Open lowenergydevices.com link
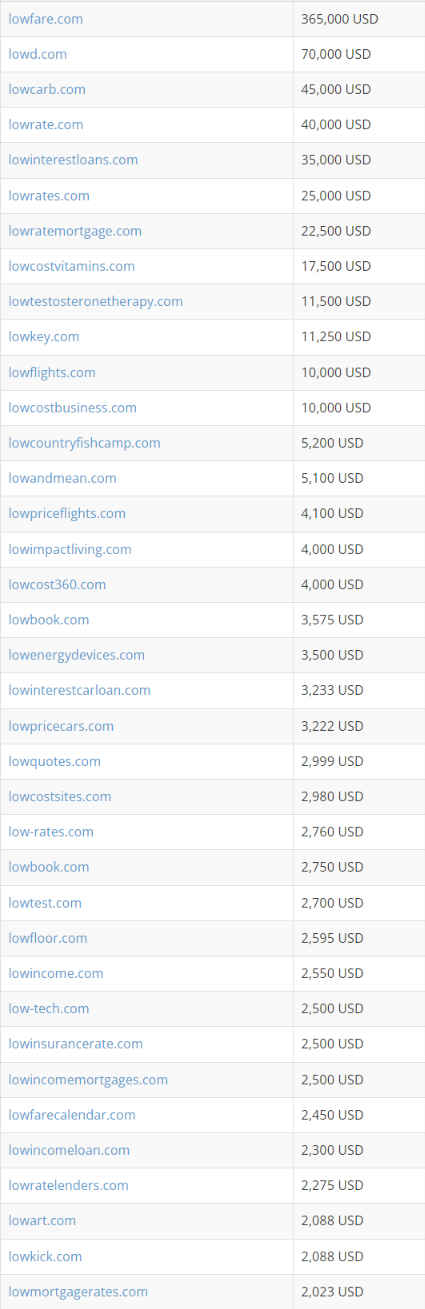 76,655
